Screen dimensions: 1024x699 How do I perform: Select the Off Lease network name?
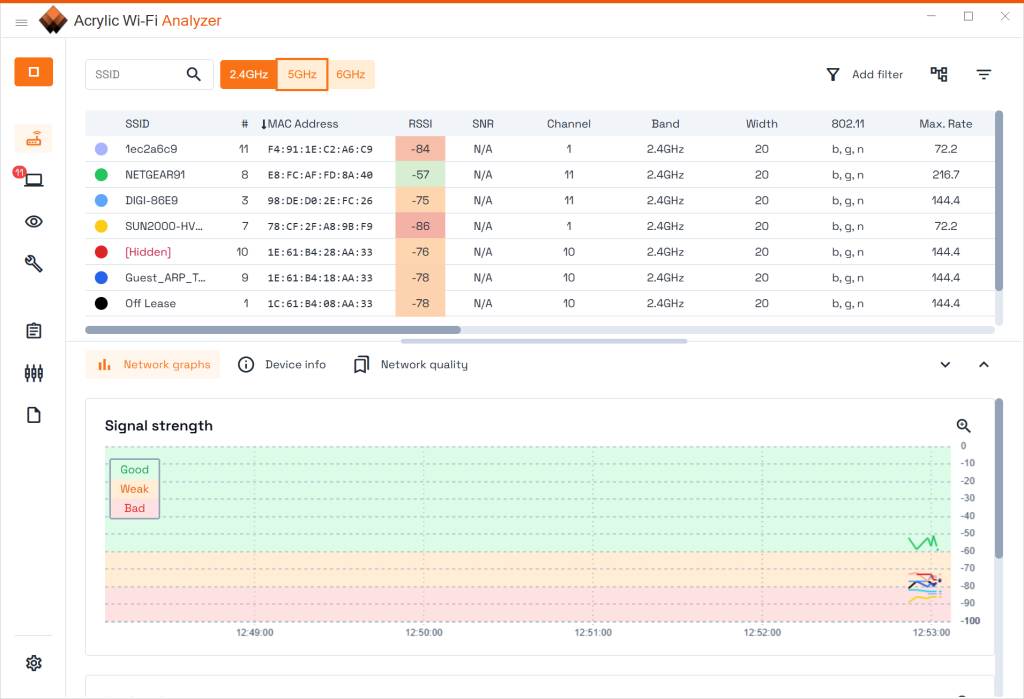point(150,303)
